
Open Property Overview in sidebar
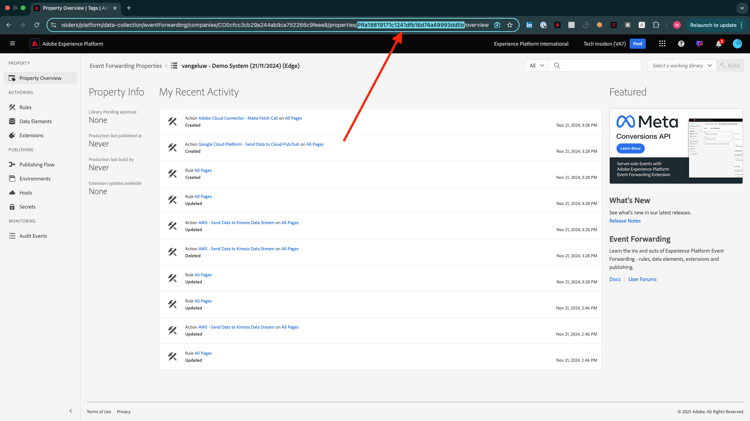(40, 78)
